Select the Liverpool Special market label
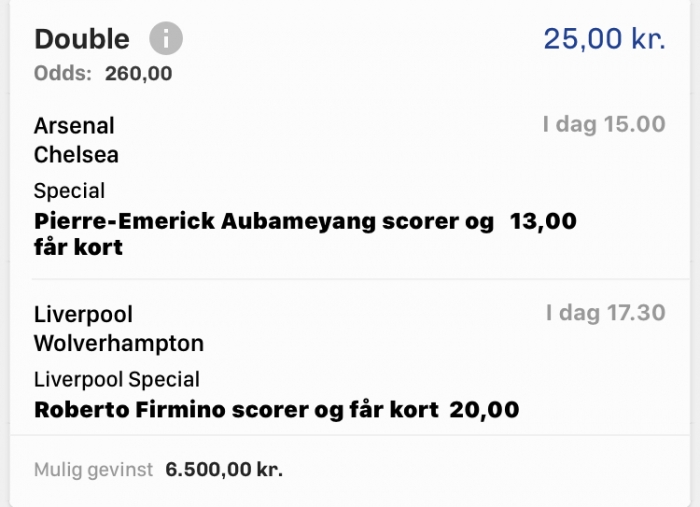The image size is (700, 507). (117, 380)
